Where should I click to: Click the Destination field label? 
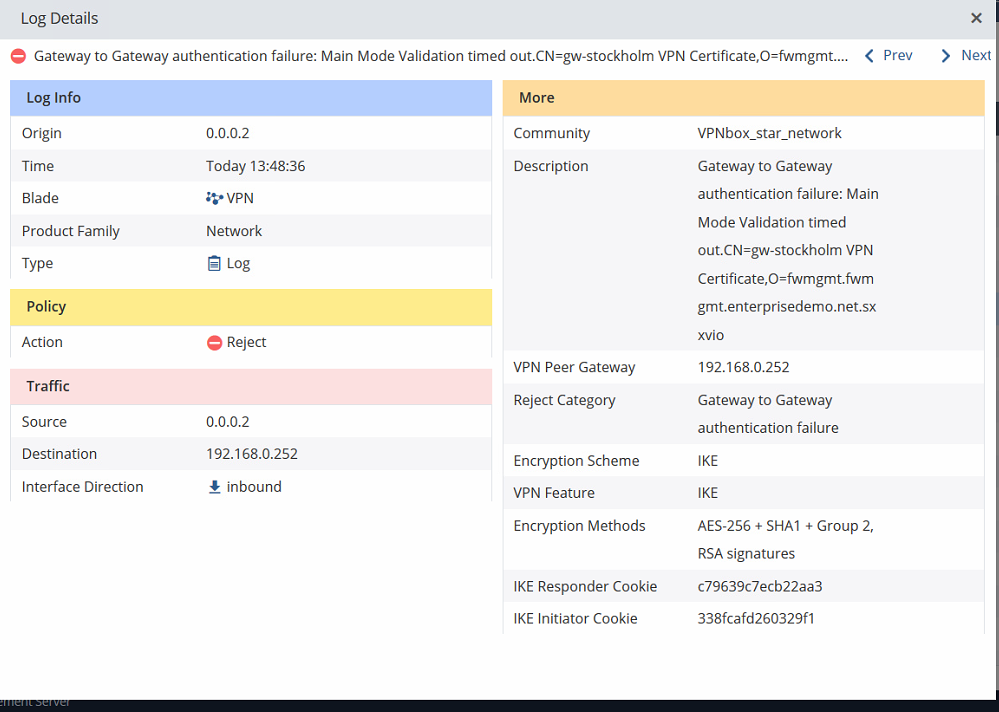point(59,453)
